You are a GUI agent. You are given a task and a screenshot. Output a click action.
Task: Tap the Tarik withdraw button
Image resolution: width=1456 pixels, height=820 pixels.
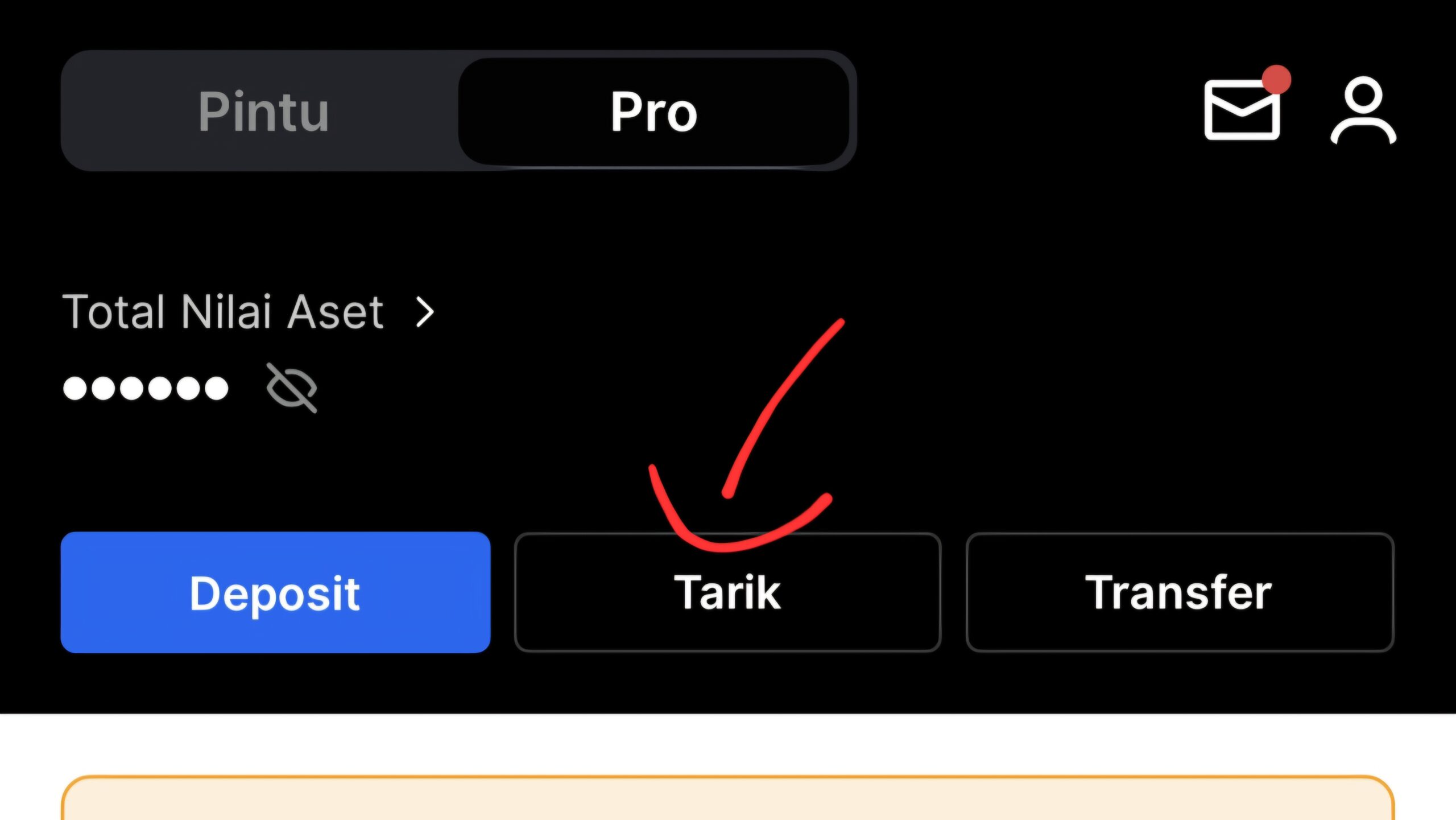pyautogui.click(x=727, y=592)
